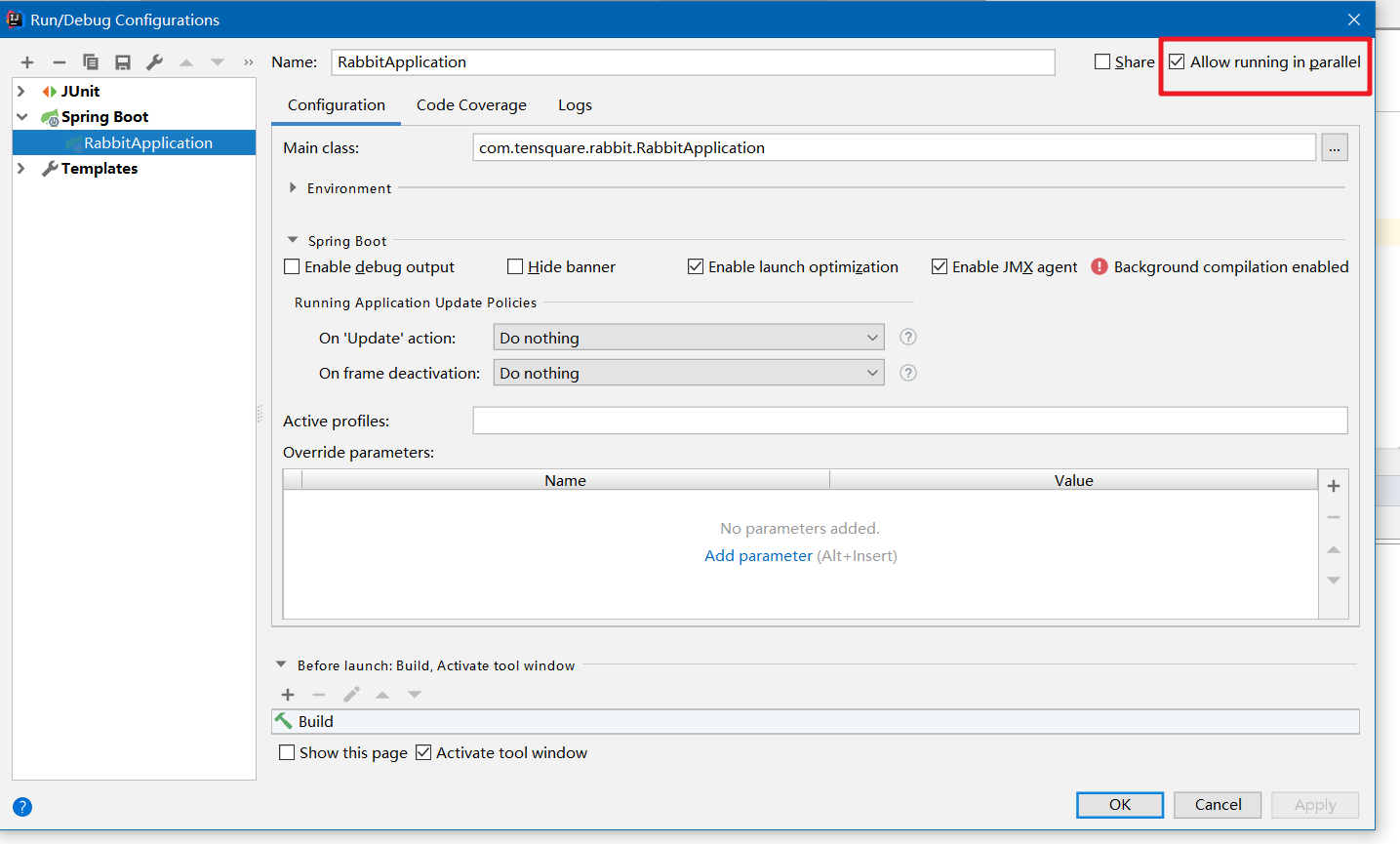Move configuration down in the list toolbar

[218, 62]
